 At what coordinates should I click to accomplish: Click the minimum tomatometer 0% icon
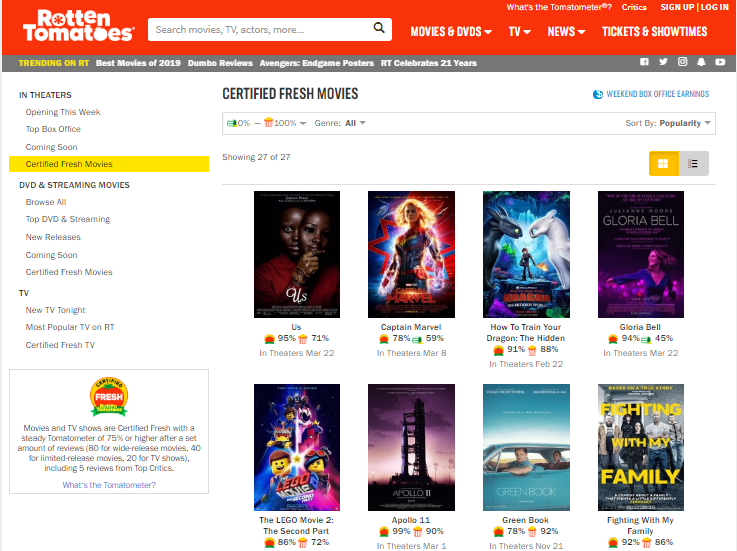232,123
